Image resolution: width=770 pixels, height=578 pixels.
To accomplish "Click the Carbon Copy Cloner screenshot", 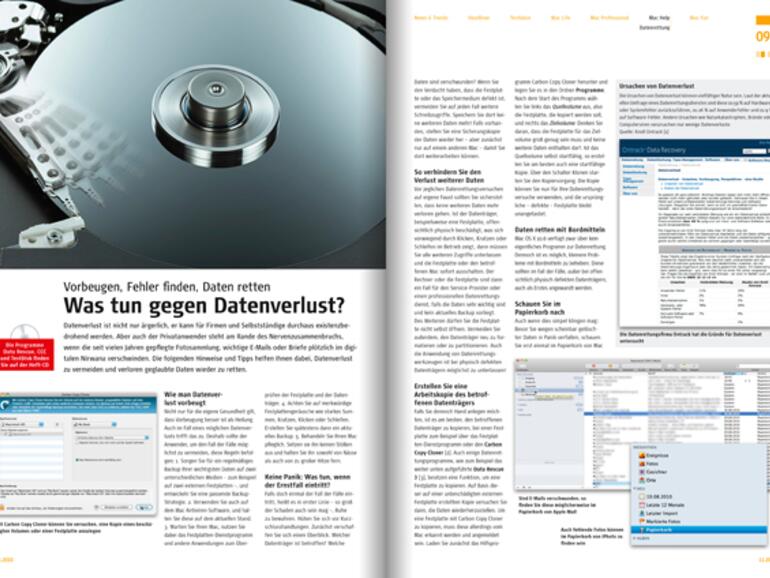I will pos(78,453).
